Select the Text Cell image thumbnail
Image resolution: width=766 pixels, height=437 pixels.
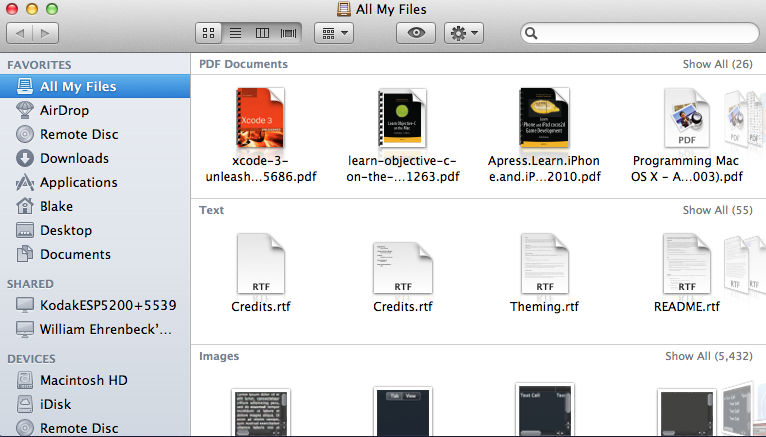[x=545, y=410]
